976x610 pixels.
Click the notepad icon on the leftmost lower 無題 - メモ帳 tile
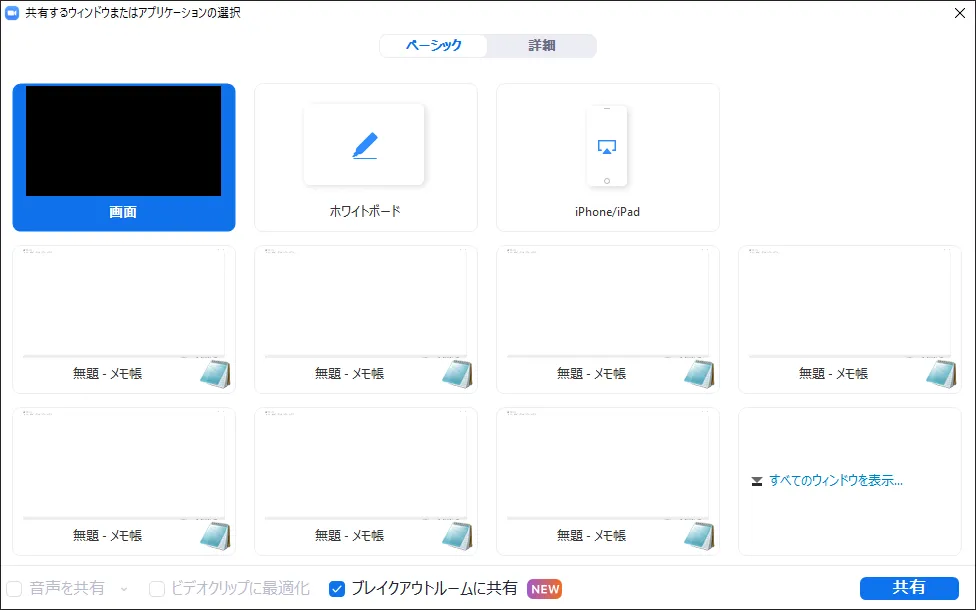(x=216, y=535)
